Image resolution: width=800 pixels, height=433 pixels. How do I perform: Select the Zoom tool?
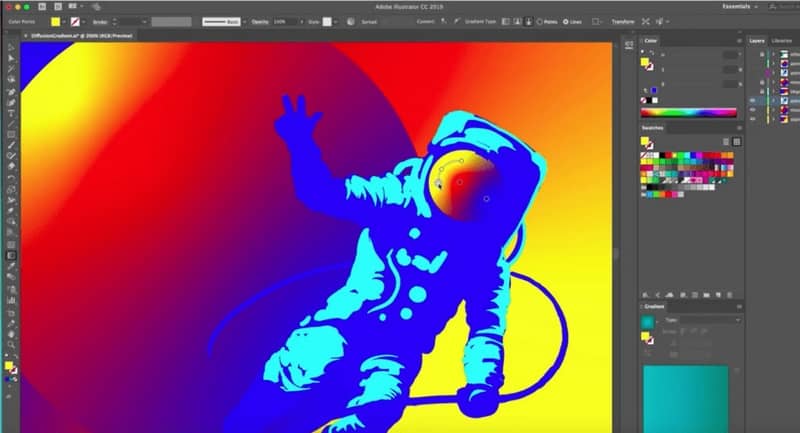point(11,345)
